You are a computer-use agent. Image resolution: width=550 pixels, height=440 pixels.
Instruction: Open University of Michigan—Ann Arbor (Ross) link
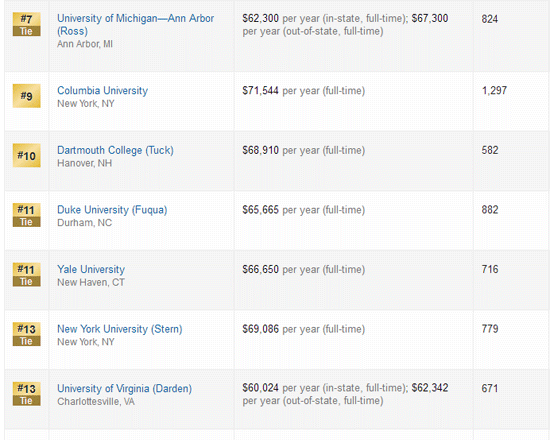135,25
